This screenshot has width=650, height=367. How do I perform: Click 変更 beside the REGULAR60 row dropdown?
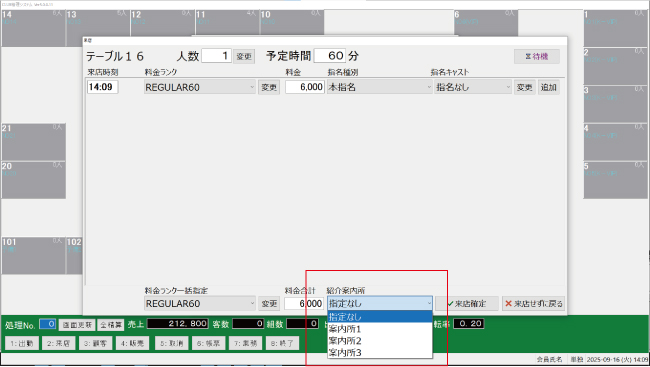click(x=269, y=87)
